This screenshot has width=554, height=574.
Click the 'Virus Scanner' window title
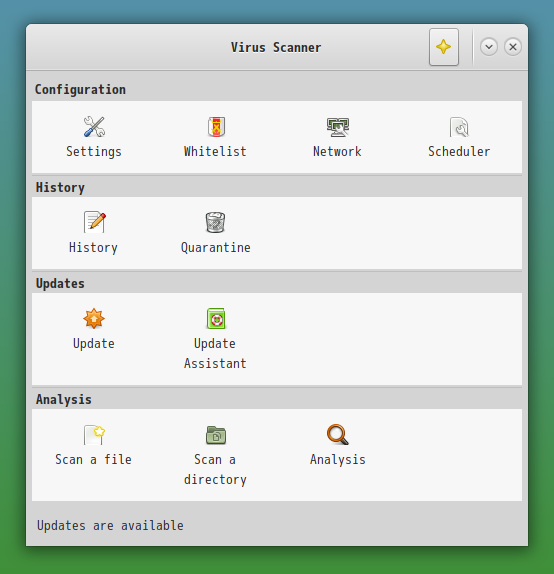pyautogui.click(x=276, y=47)
